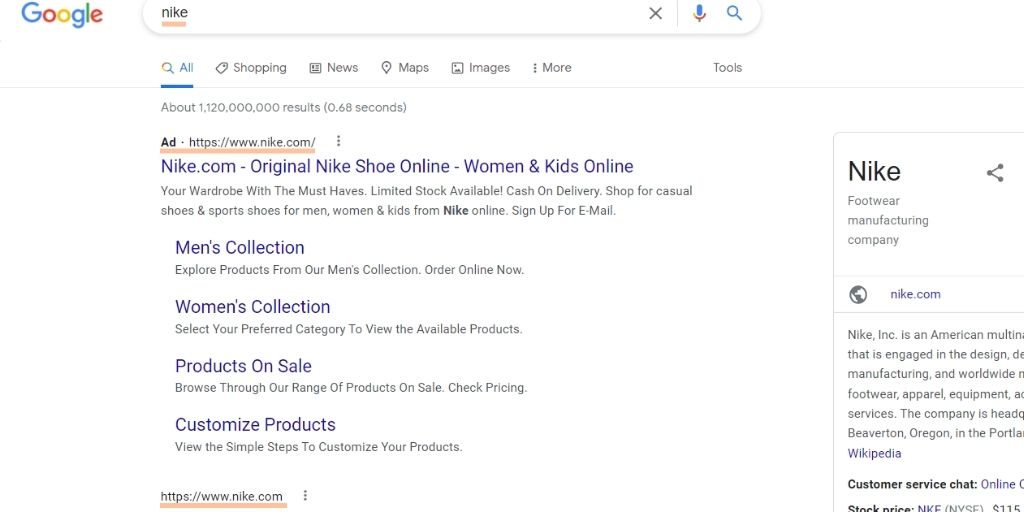The height and width of the screenshot is (512, 1024).
Task: Click the About 1,120,000,000 results text
Action: tap(283, 107)
